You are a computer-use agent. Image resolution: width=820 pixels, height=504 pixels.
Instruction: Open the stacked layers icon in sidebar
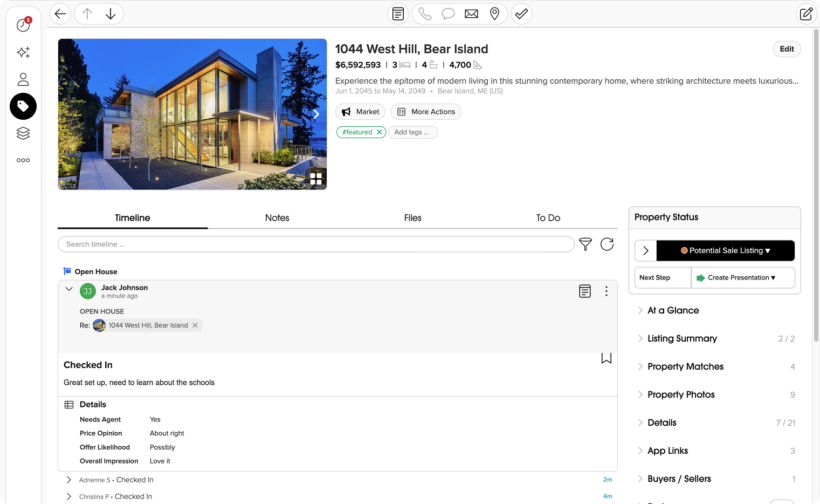point(23,133)
